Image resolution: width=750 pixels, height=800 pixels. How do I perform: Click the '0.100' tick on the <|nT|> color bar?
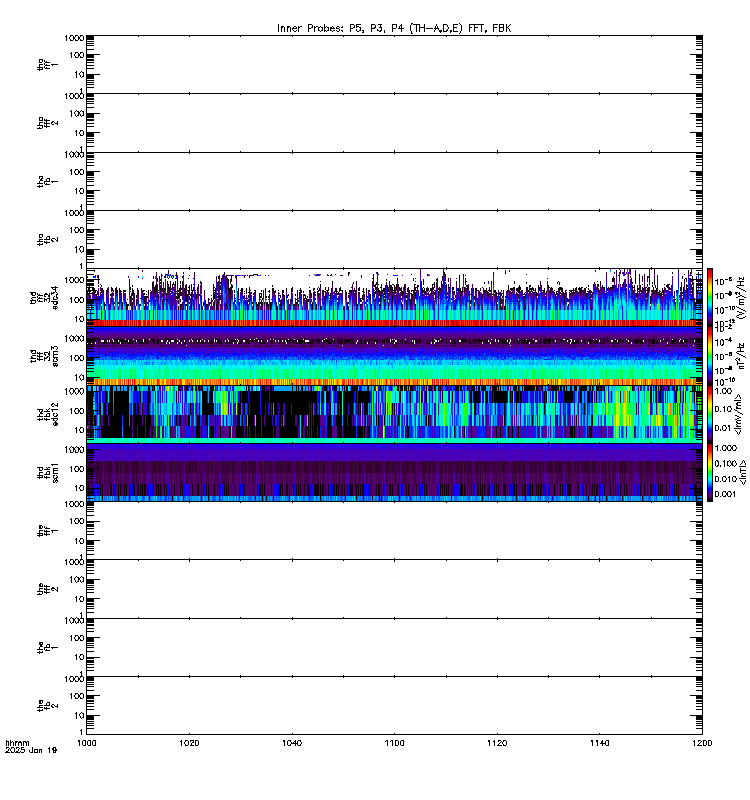(725, 463)
